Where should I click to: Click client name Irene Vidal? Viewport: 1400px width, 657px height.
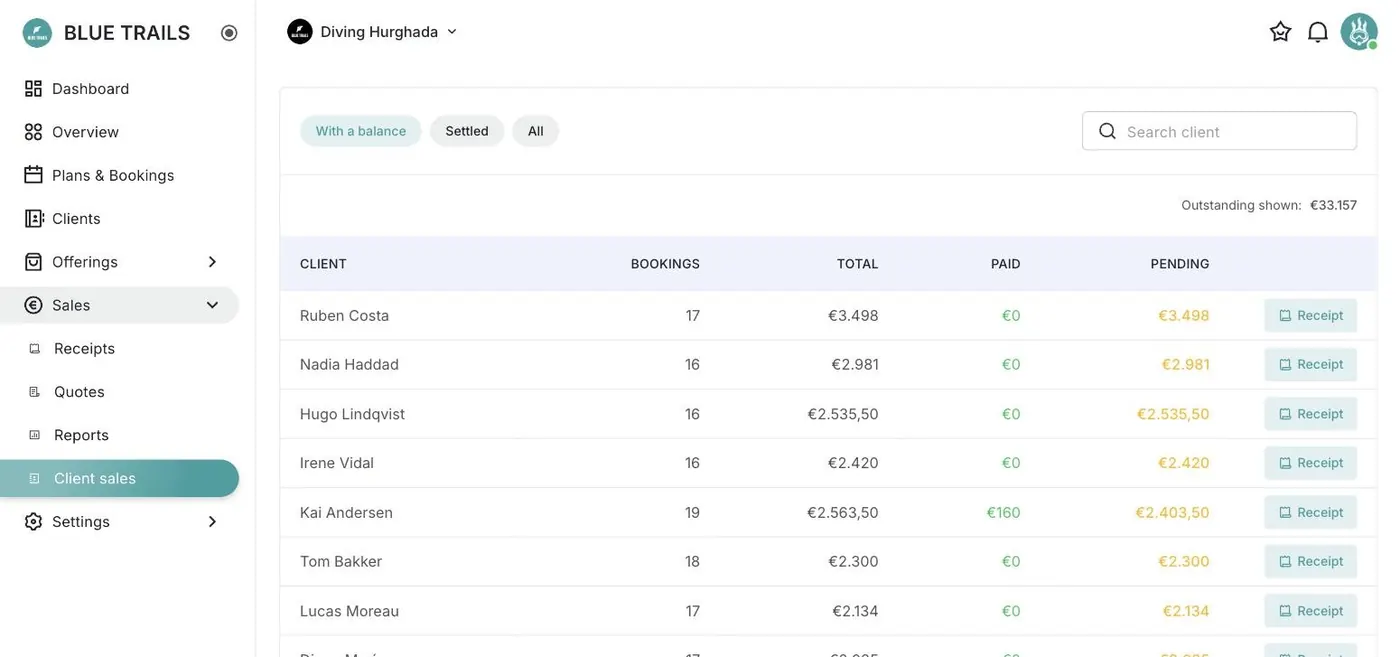coord(337,463)
